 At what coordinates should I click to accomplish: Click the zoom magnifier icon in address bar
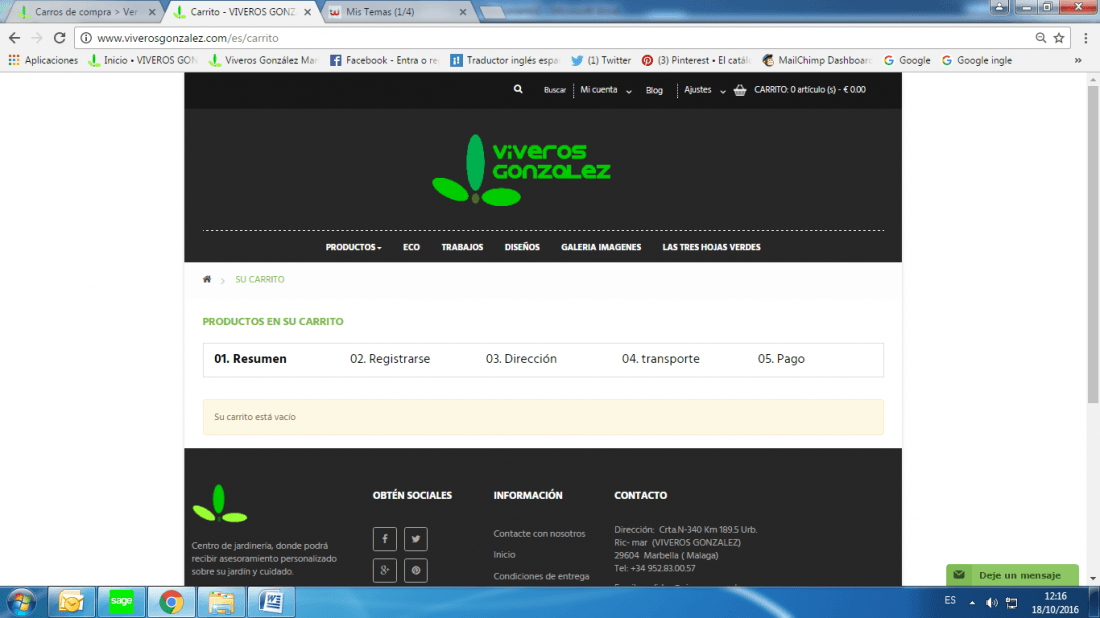pos(1040,38)
